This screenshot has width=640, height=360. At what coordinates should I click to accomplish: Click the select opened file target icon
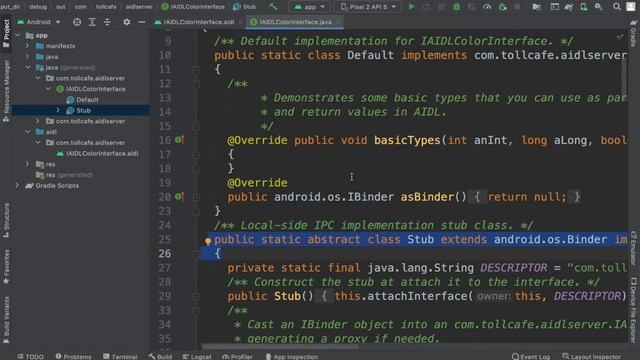[77, 22]
